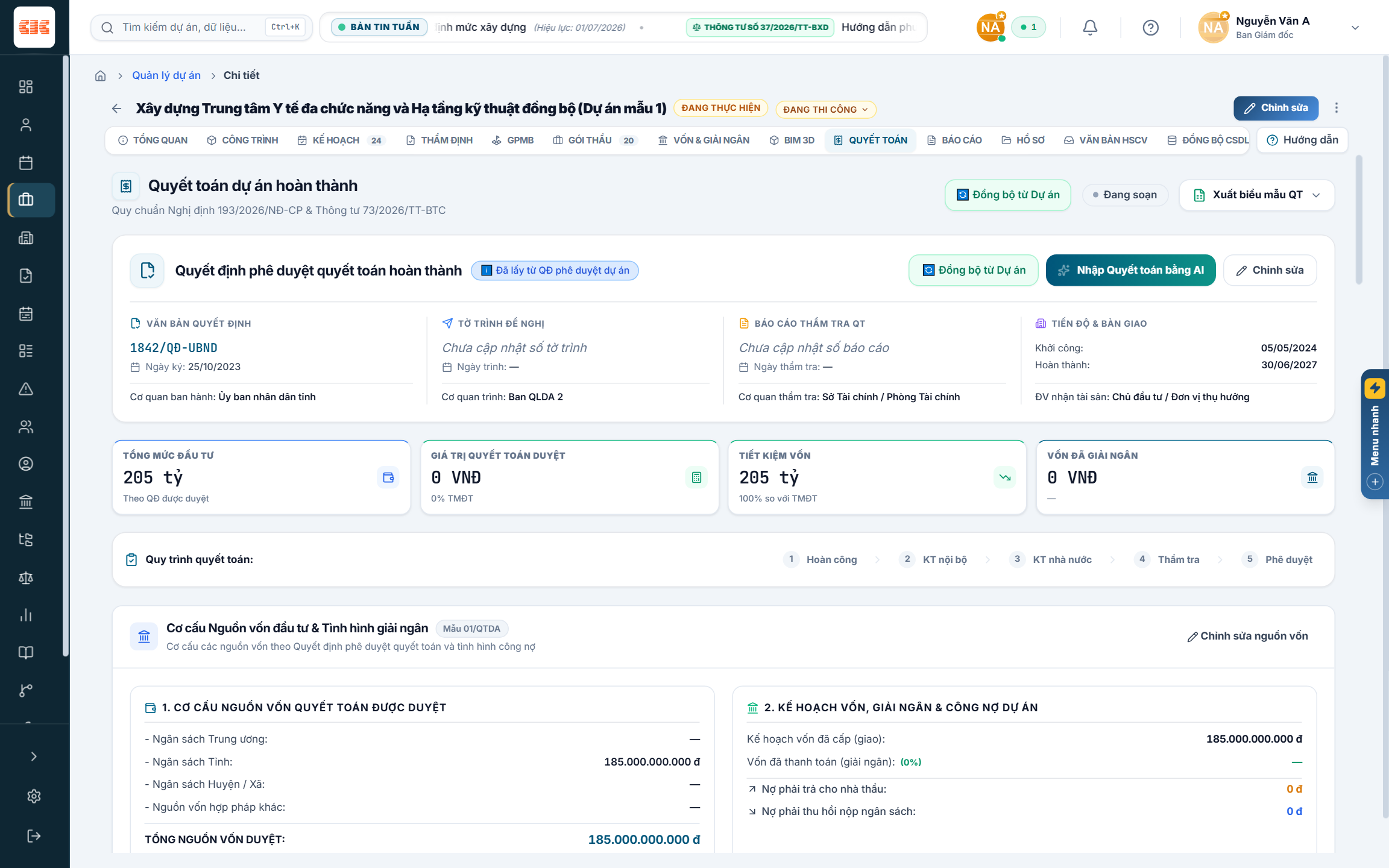Click the Đang soạn status badge
This screenshot has height=868, width=1389.
(1125, 195)
